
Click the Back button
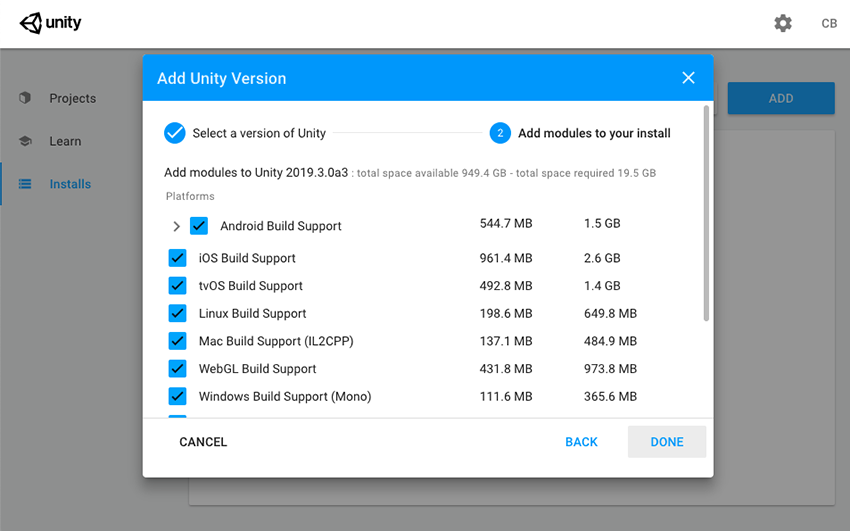pyautogui.click(x=581, y=442)
